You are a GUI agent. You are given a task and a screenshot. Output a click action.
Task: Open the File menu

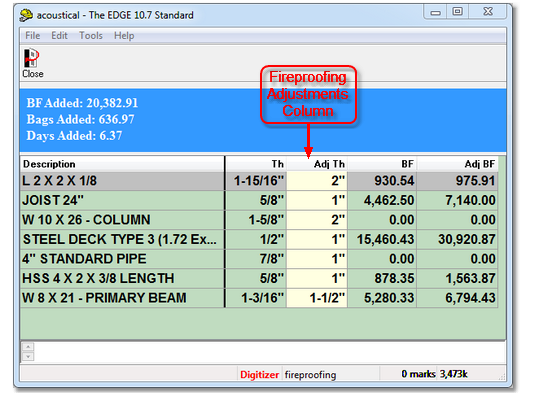coord(33,35)
